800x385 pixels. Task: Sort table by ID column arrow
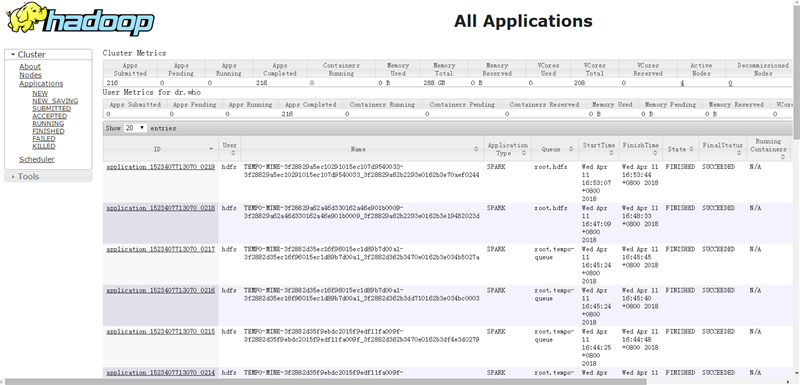pyautogui.click(x=211, y=149)
